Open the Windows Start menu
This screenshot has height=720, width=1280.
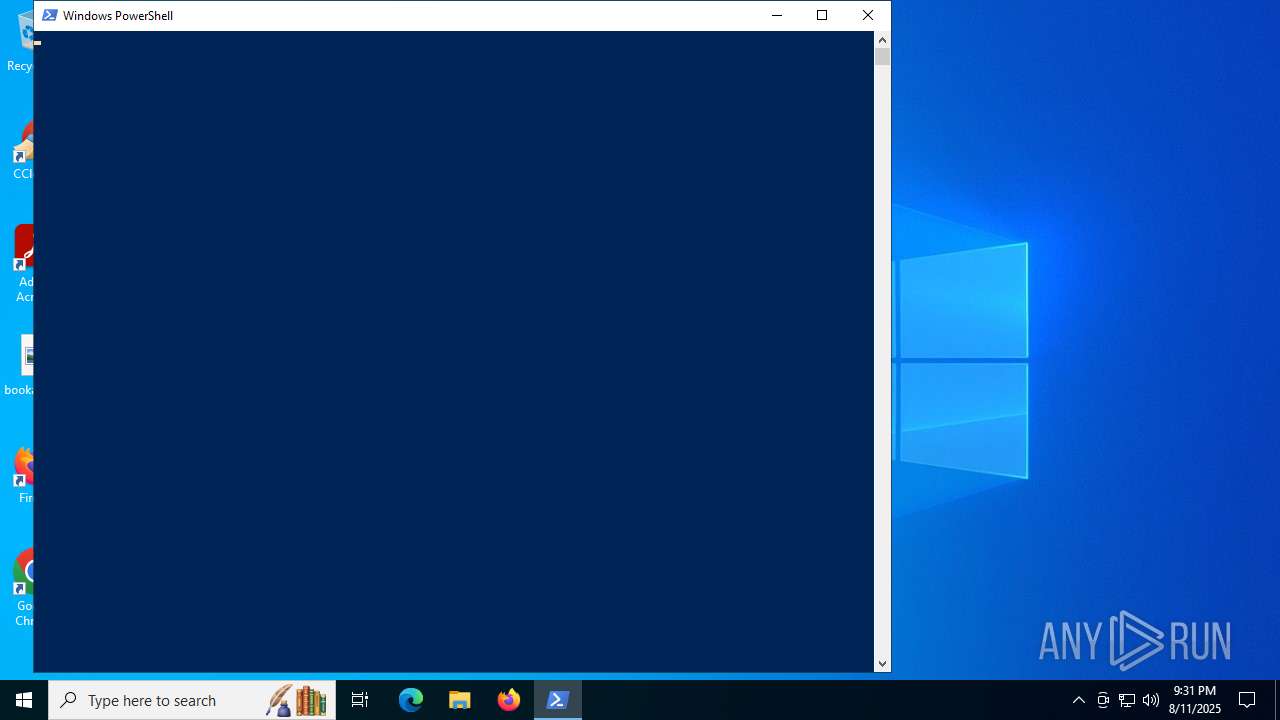point(24,700)
